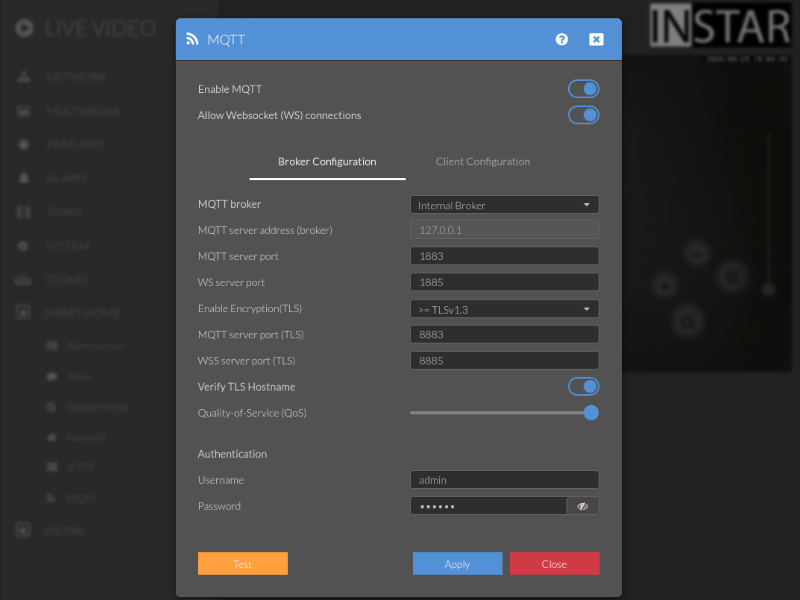Open the Multimedia menu in the sidebar

coord(83,111)
